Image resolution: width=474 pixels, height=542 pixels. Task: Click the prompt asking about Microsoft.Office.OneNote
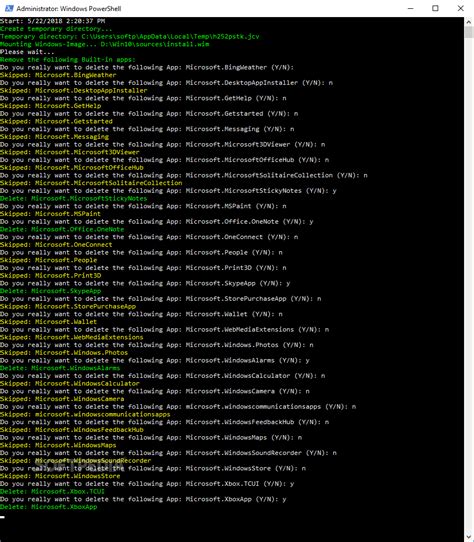157,222
